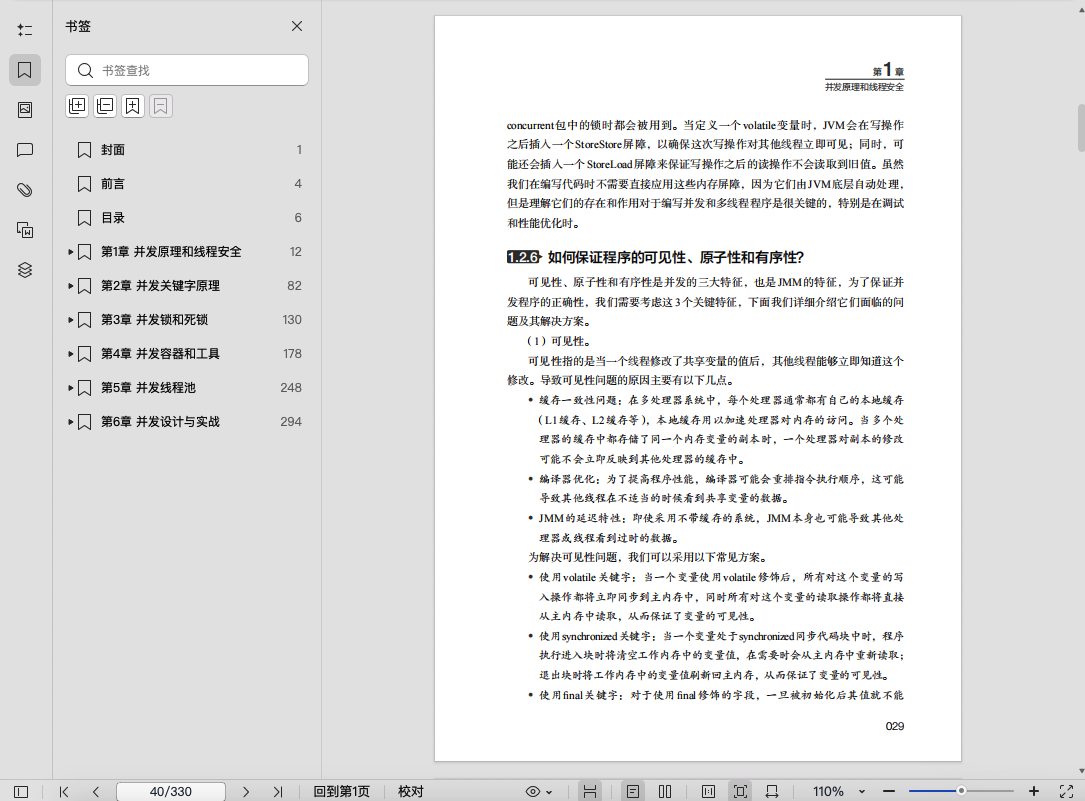Expand 第1章 并发原理和线程安全 bookmark
This screenshot has width=1085, height=801.
[71, 252]
